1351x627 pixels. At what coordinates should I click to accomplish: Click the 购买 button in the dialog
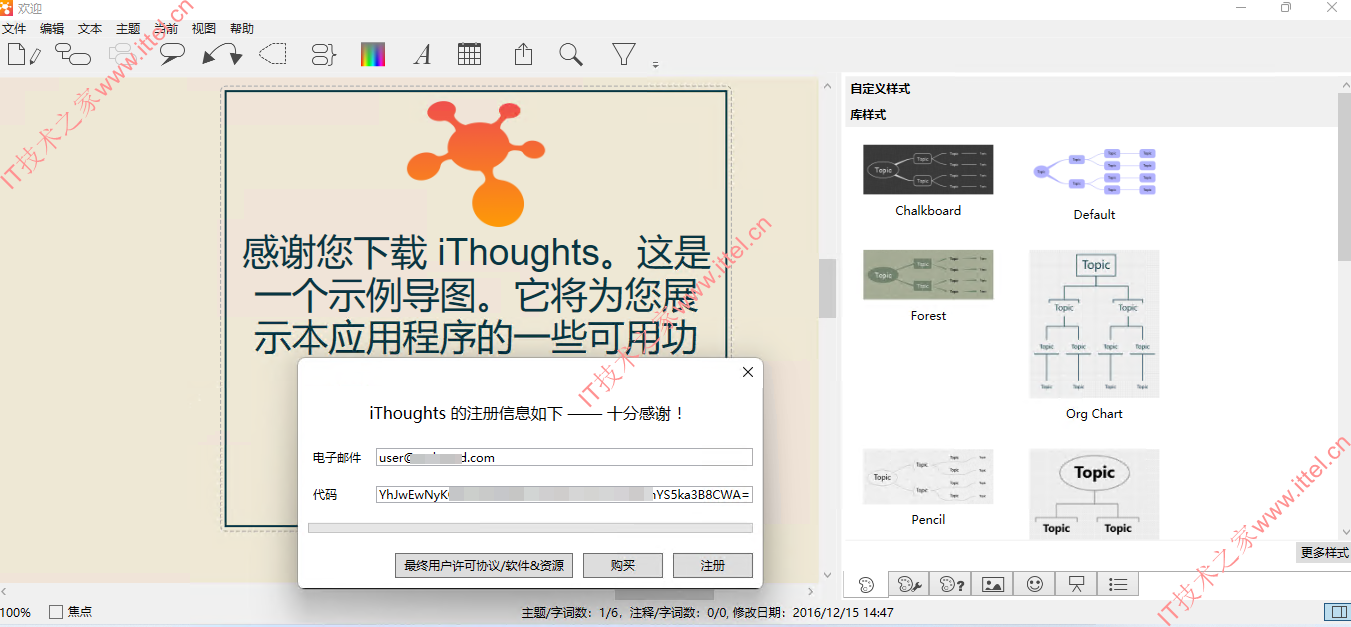point(622,566)
